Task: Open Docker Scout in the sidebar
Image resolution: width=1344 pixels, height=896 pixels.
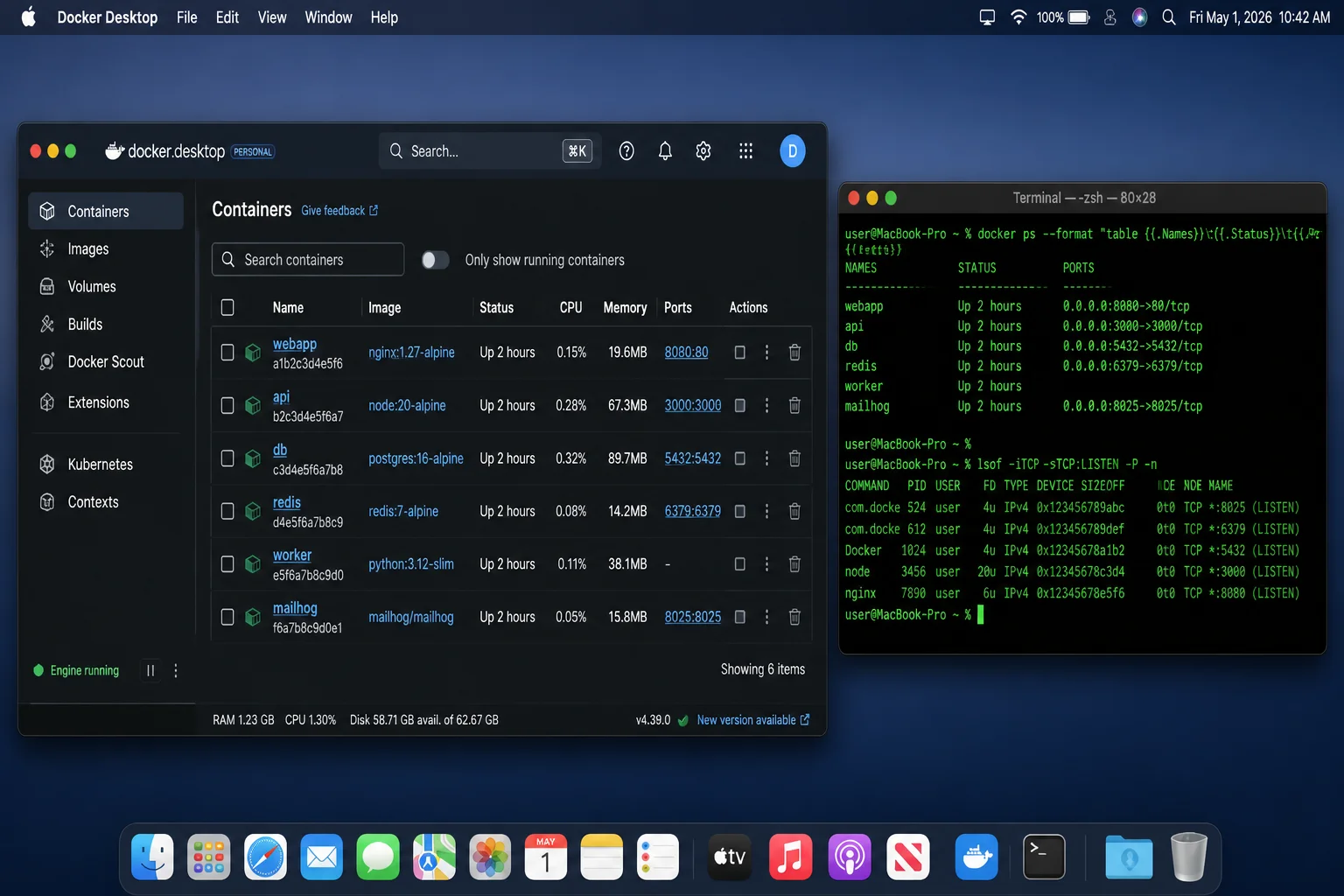Action: (x=106, y=362)
